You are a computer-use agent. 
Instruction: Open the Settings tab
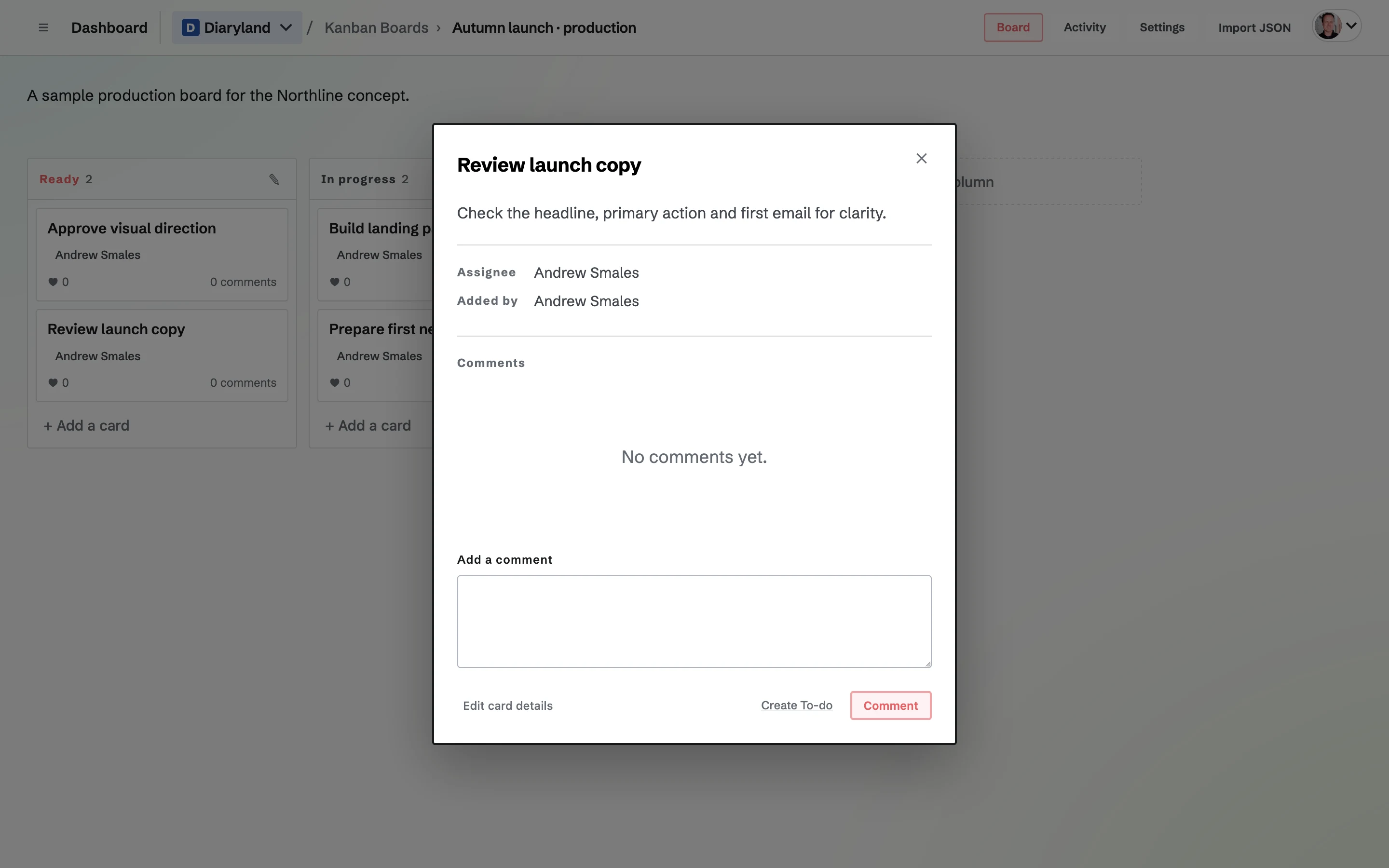click(x=1162, y=27)
